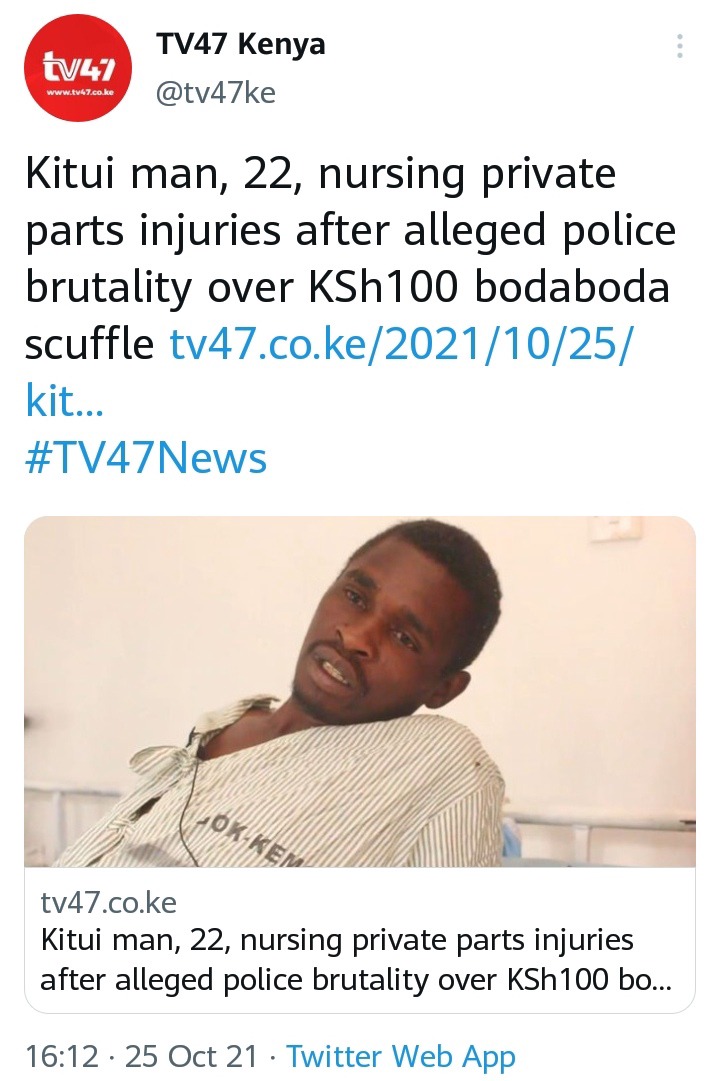Open the TV47 Kenya display name

tap(241, 45)
